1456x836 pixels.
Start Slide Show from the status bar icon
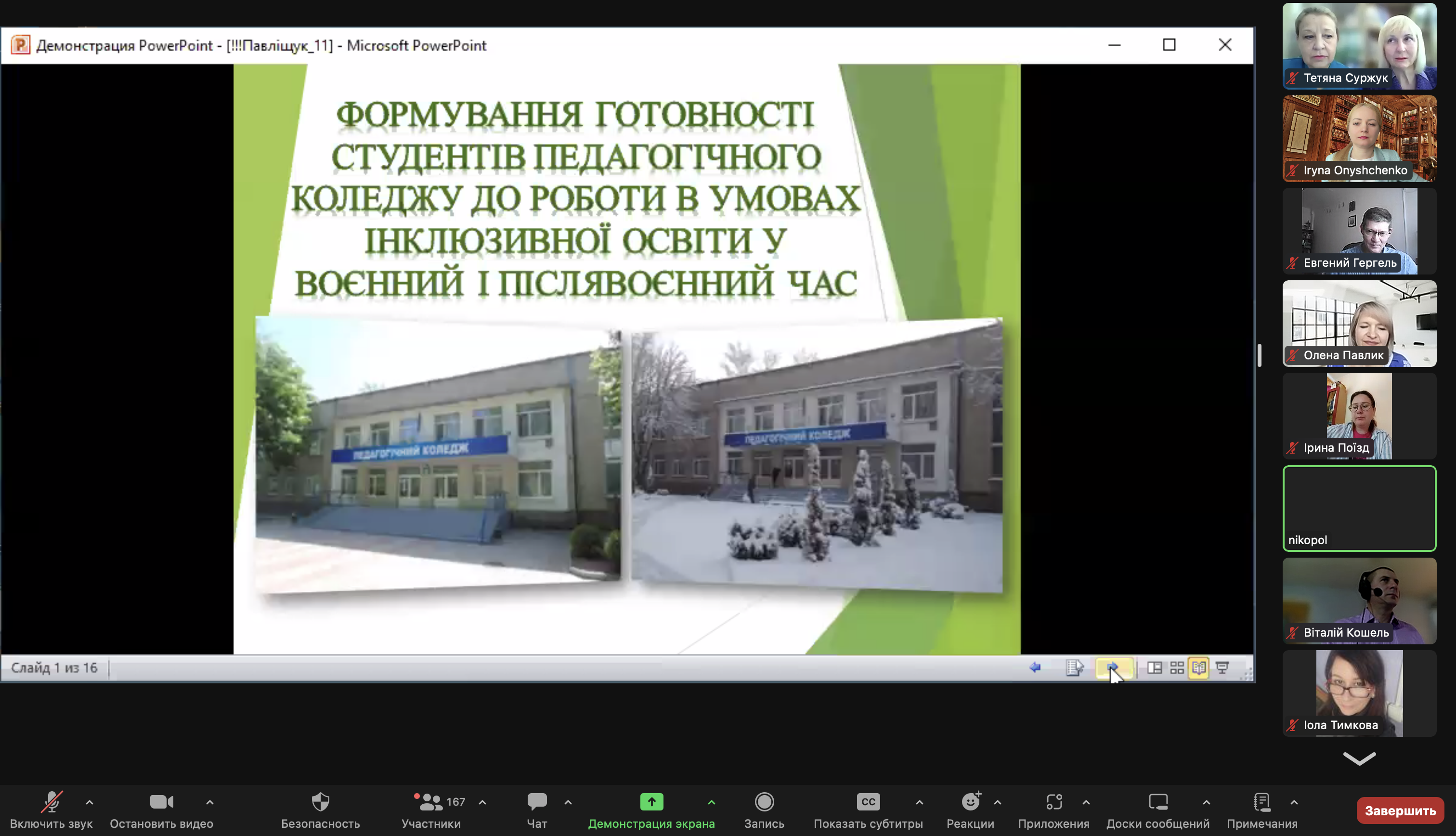(1222, 668)
